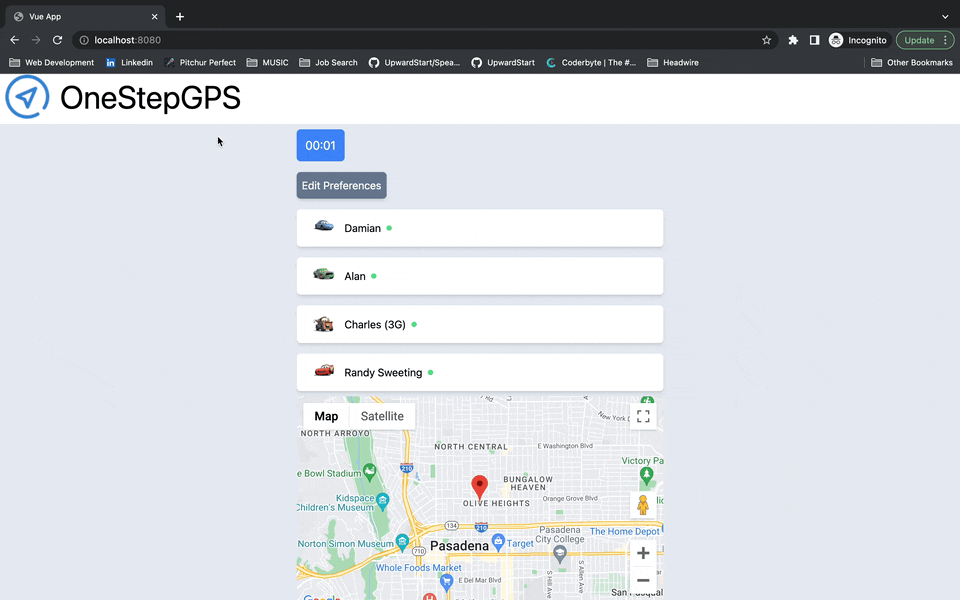Zoom out the map with minus button
This screenshot has height=600, width=960.
[643, 580]
